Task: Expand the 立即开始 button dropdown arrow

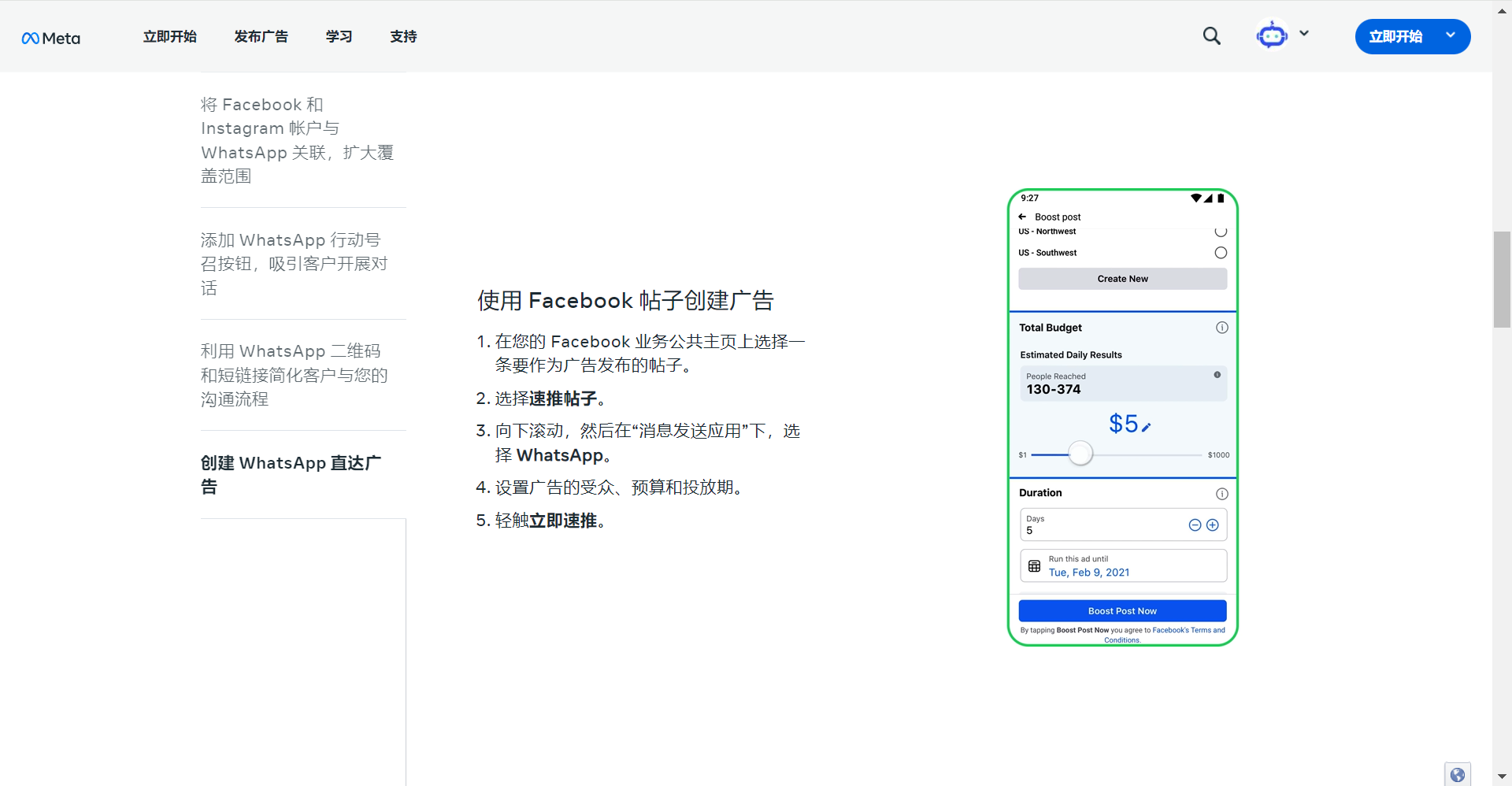Action: tap(1451, 35)
